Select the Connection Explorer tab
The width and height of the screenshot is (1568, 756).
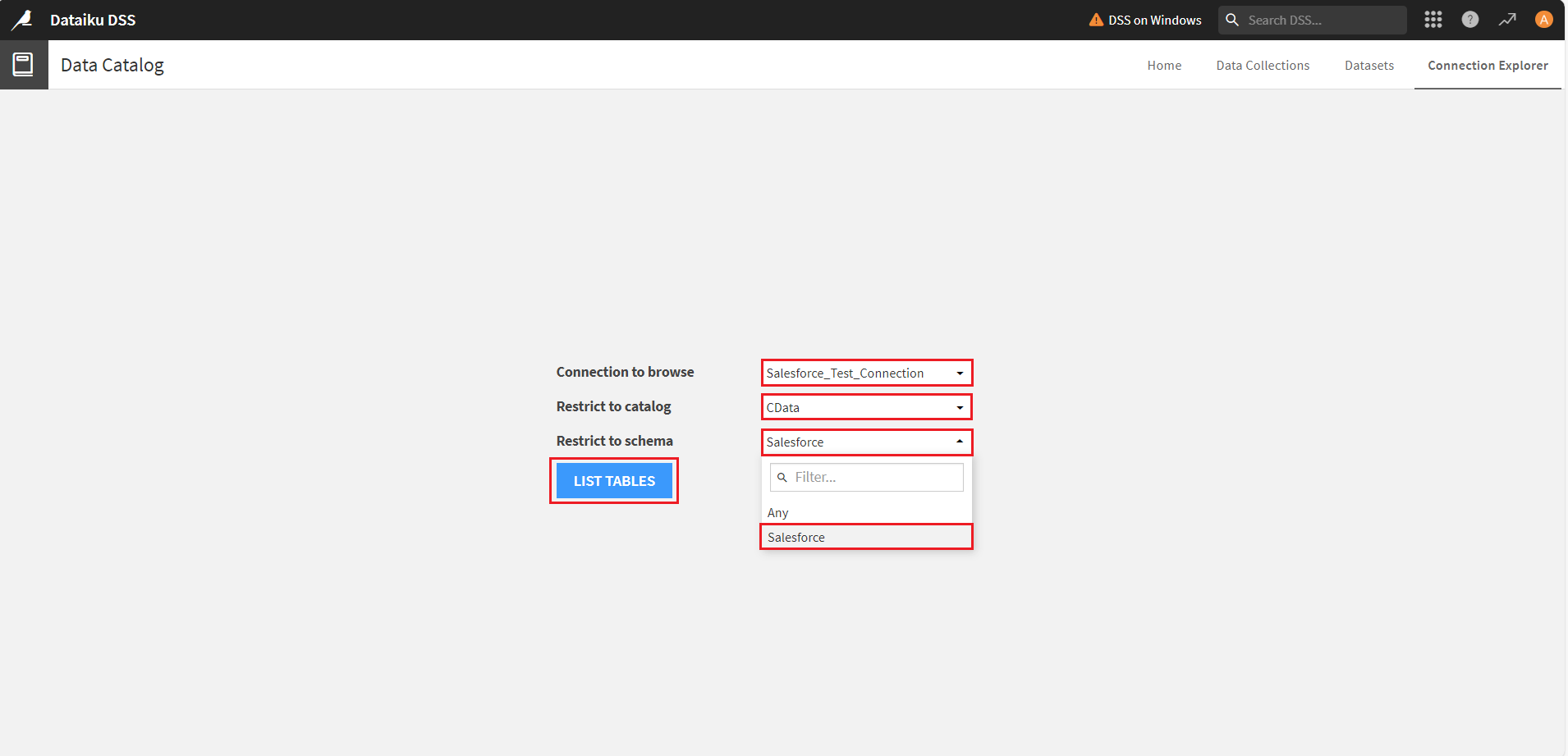click(x=1488, y=66)
